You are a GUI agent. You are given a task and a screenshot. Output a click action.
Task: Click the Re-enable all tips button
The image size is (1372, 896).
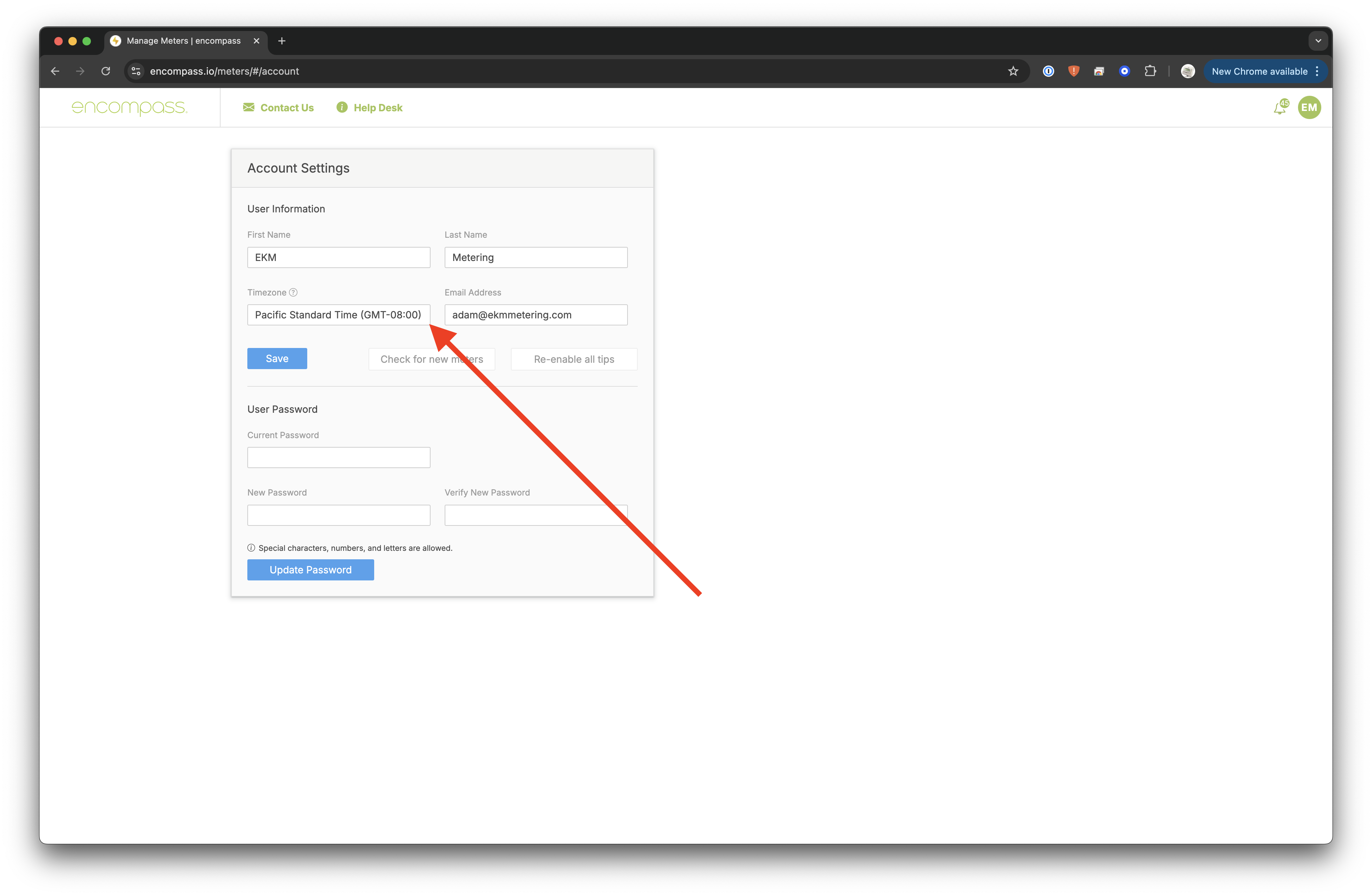574,359
